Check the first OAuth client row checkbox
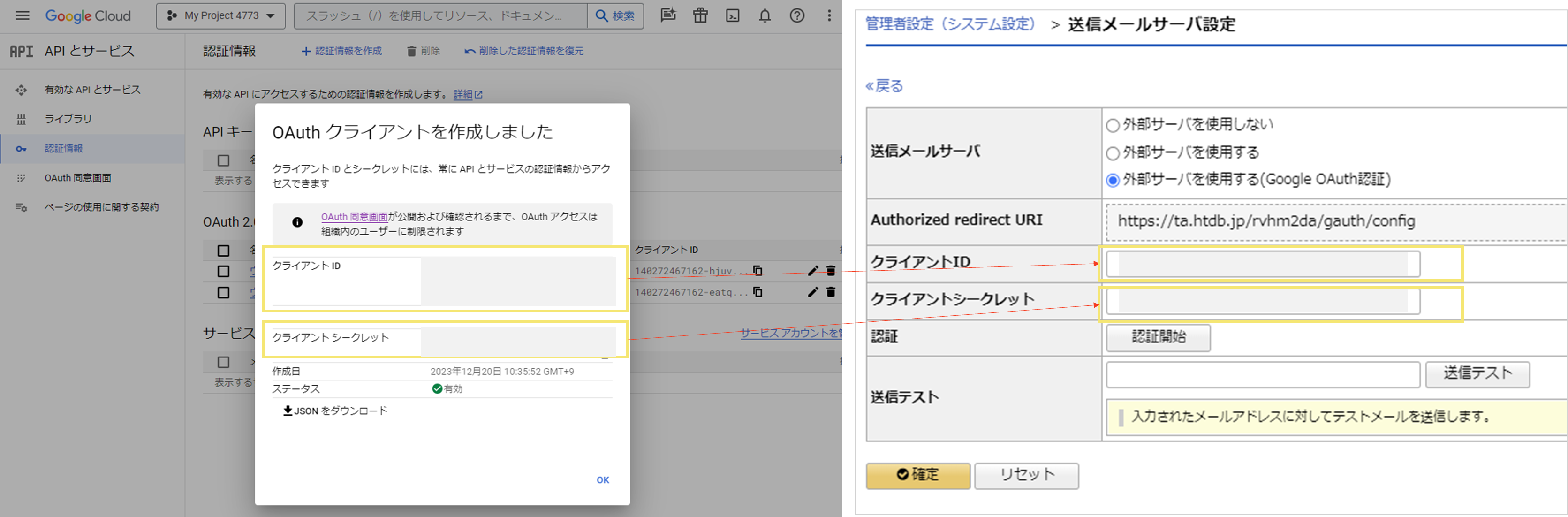1568x517 pixels. pyautogui.click(x=223, y=271)
